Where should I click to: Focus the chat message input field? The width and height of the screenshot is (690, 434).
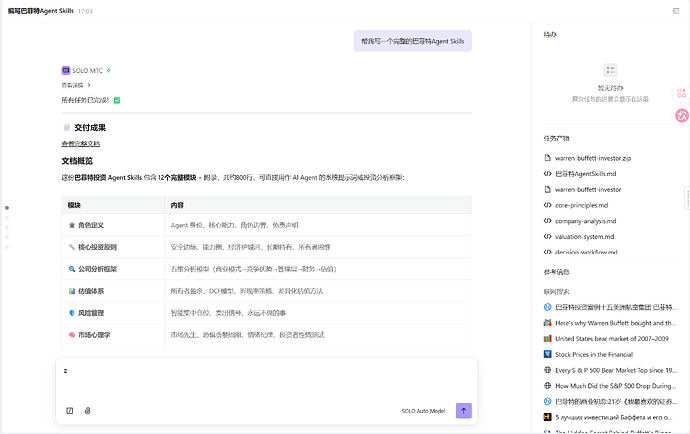point(266,379)
